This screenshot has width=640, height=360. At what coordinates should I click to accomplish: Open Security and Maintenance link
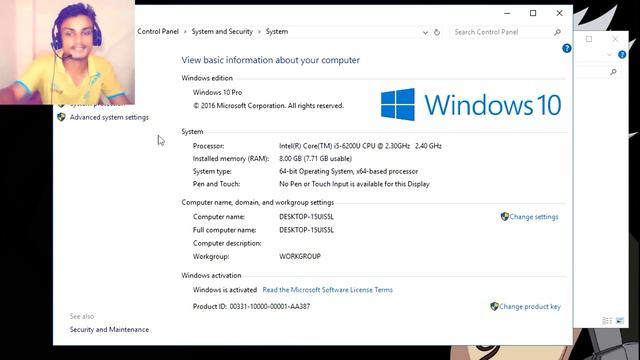coord(109,329)
